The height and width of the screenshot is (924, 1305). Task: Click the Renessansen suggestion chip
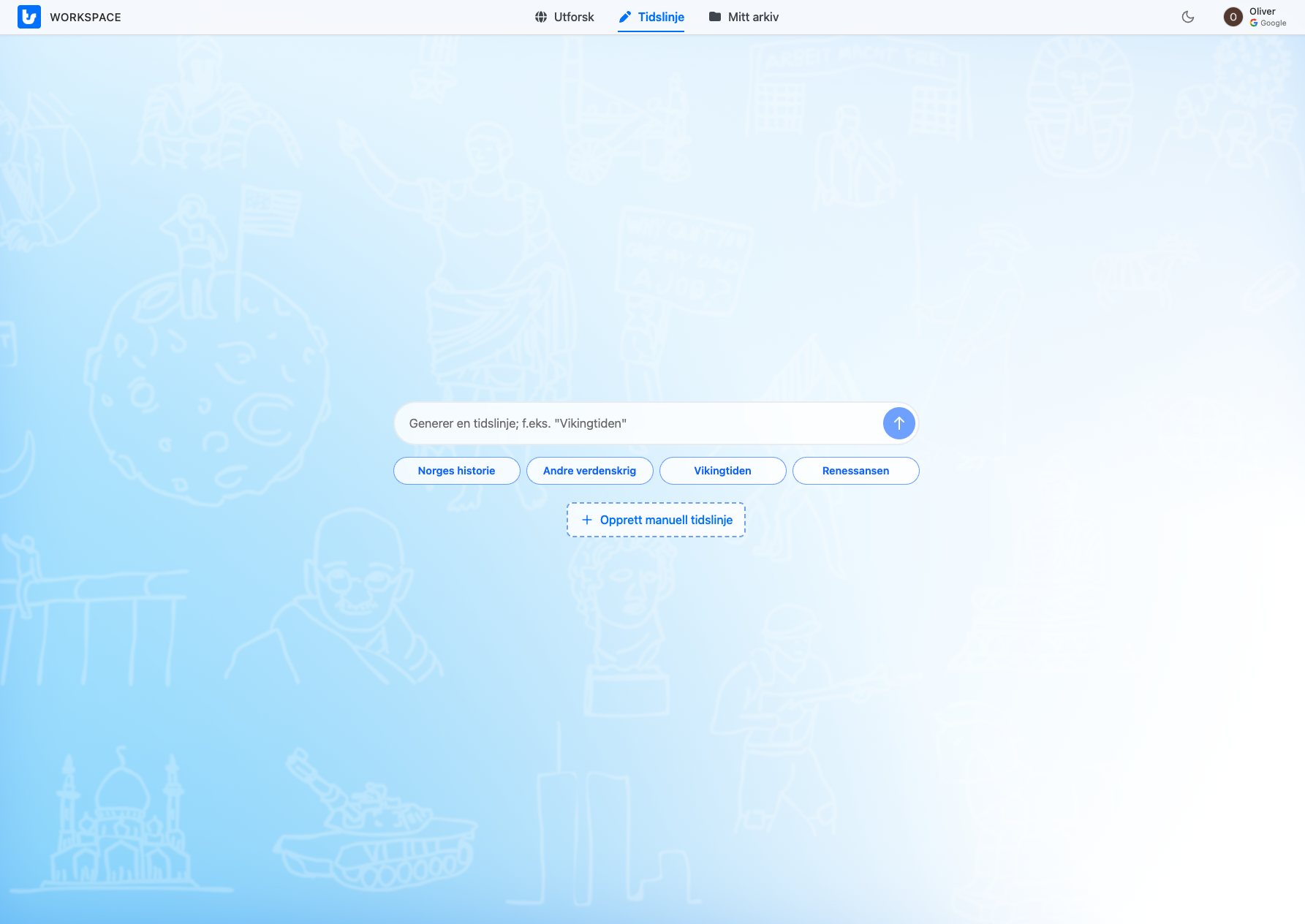855,470
